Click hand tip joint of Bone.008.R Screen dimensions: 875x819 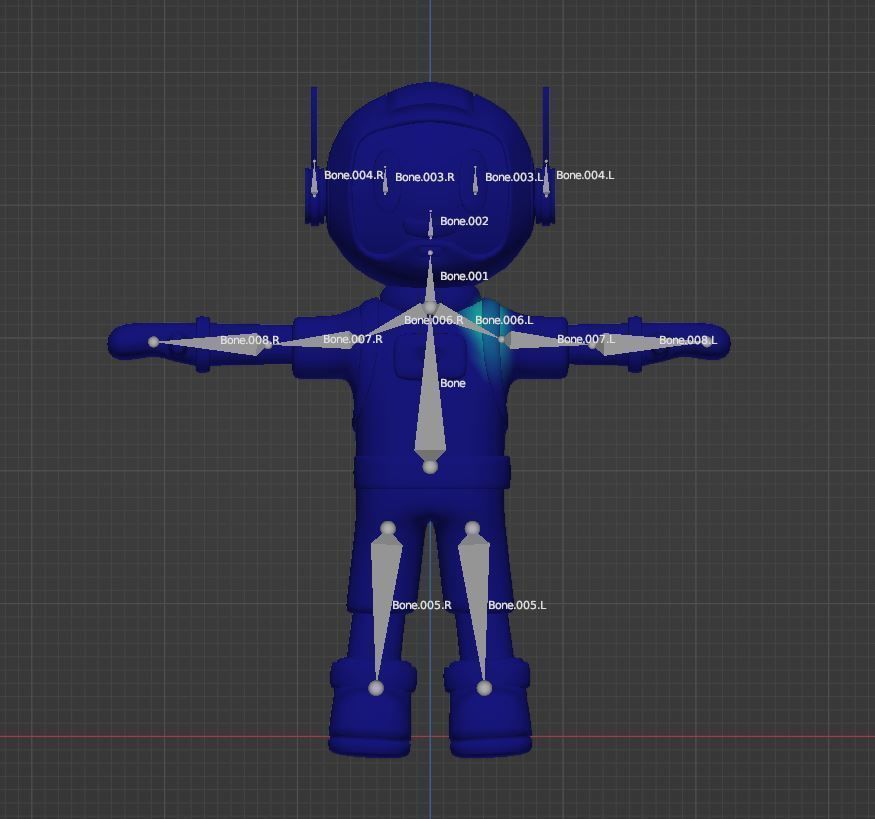153,342
